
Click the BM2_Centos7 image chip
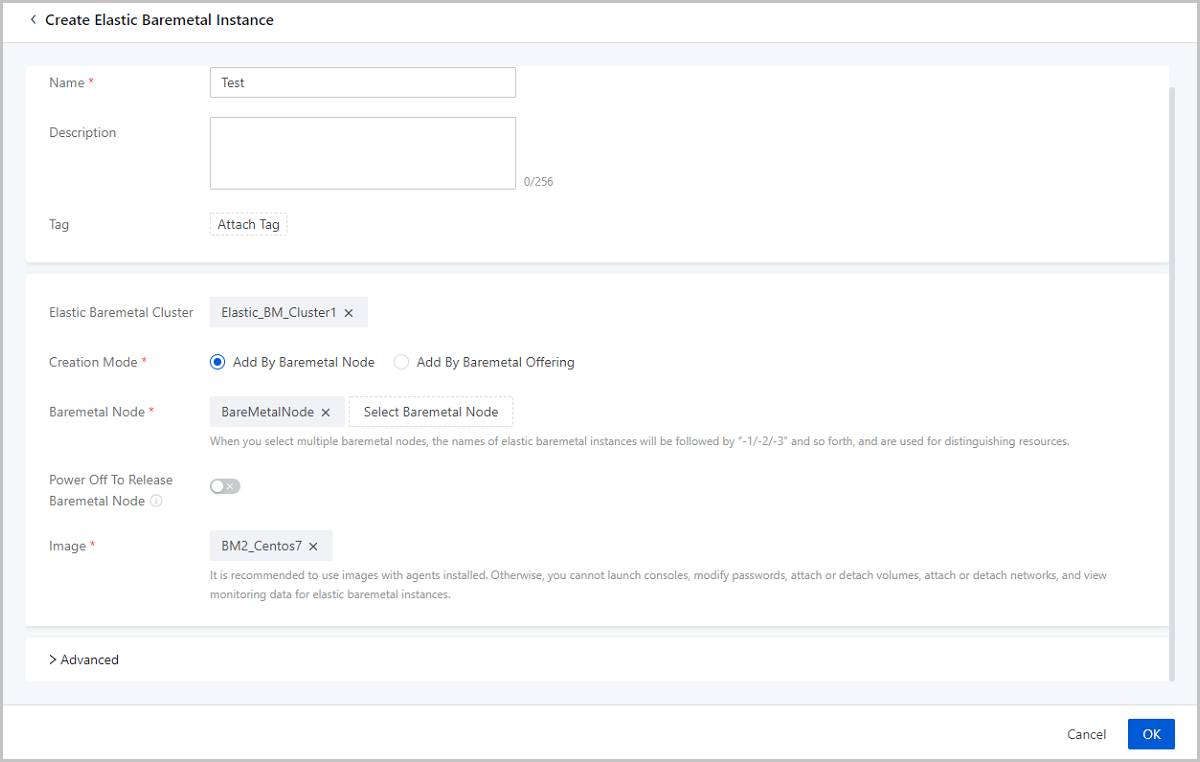[x=261, y=546]
